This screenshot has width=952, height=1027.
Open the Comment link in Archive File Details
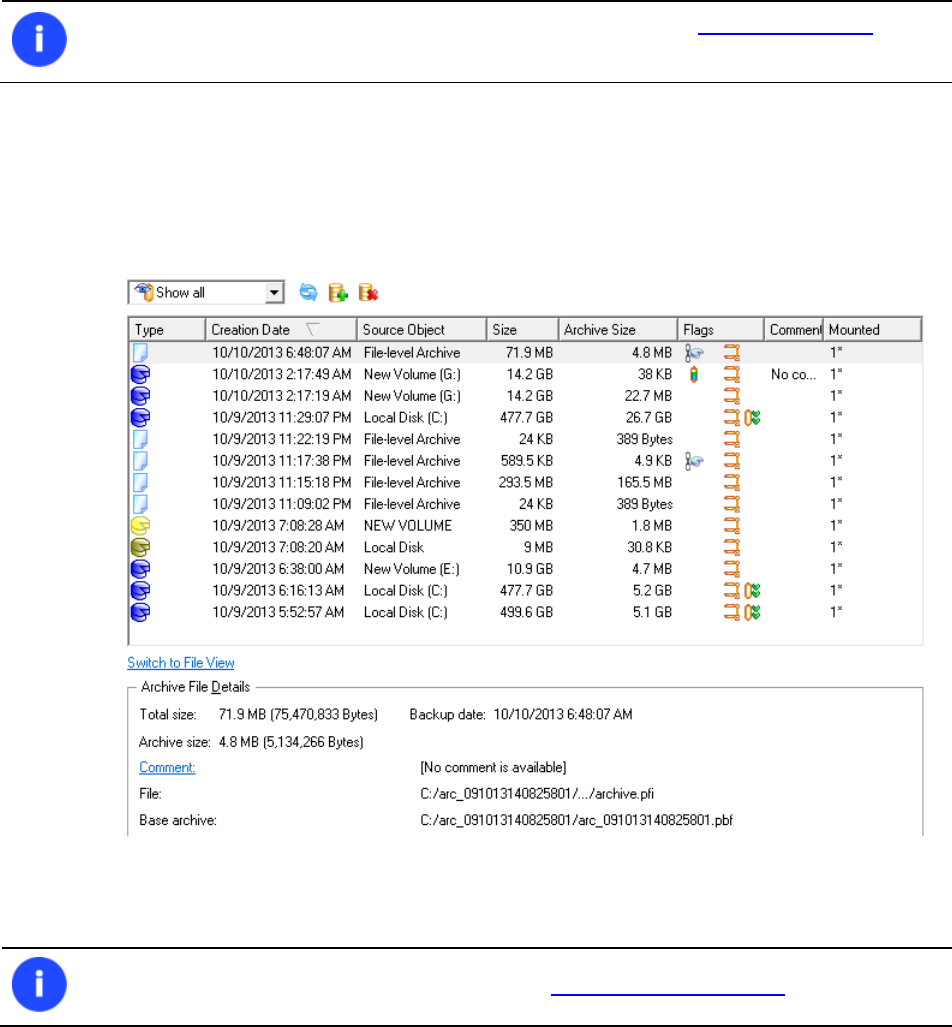pyautogui.click(x=167, y=767)
